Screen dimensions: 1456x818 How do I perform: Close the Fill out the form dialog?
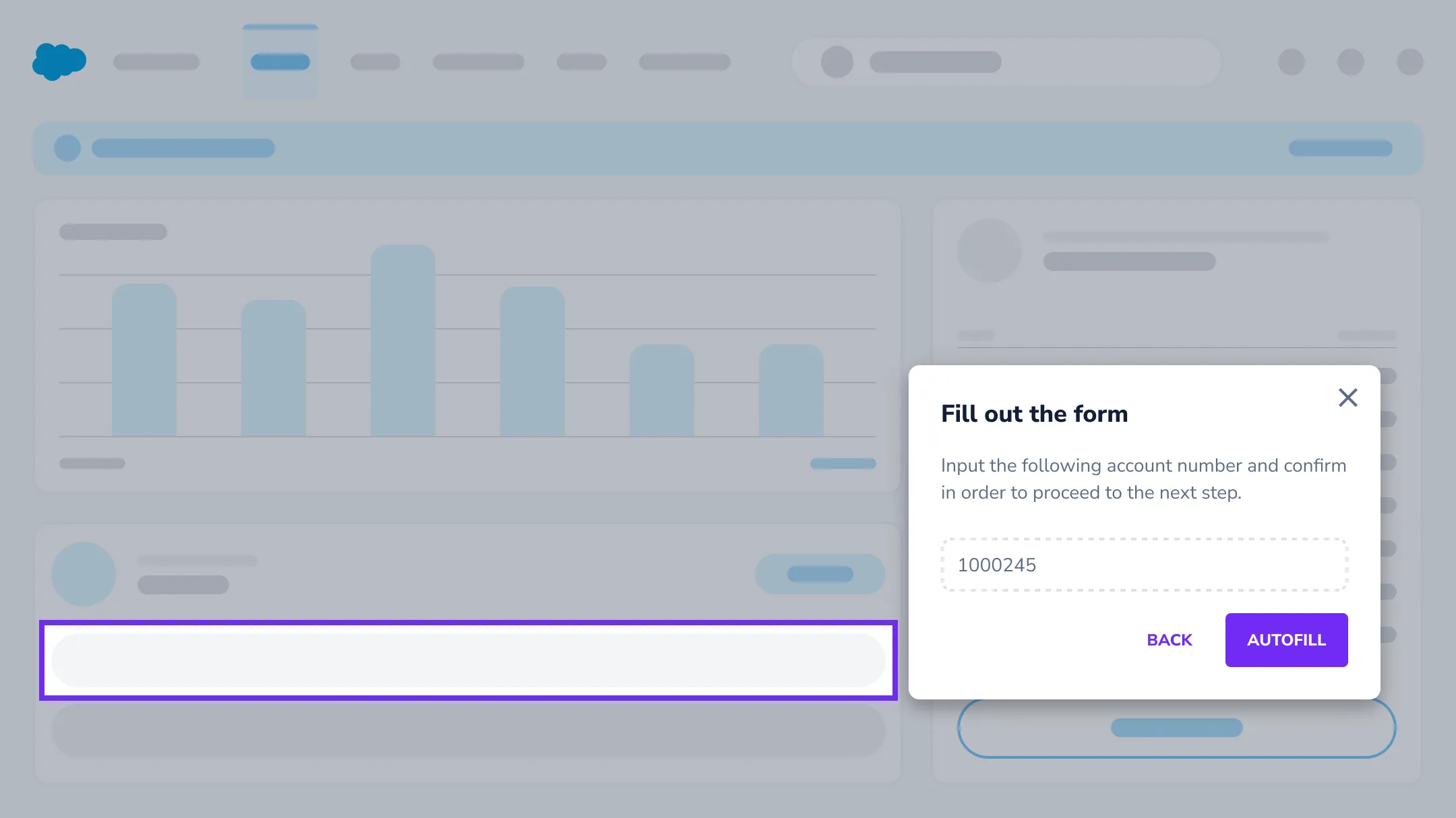pyautogui.click(x=1347, y=398)
